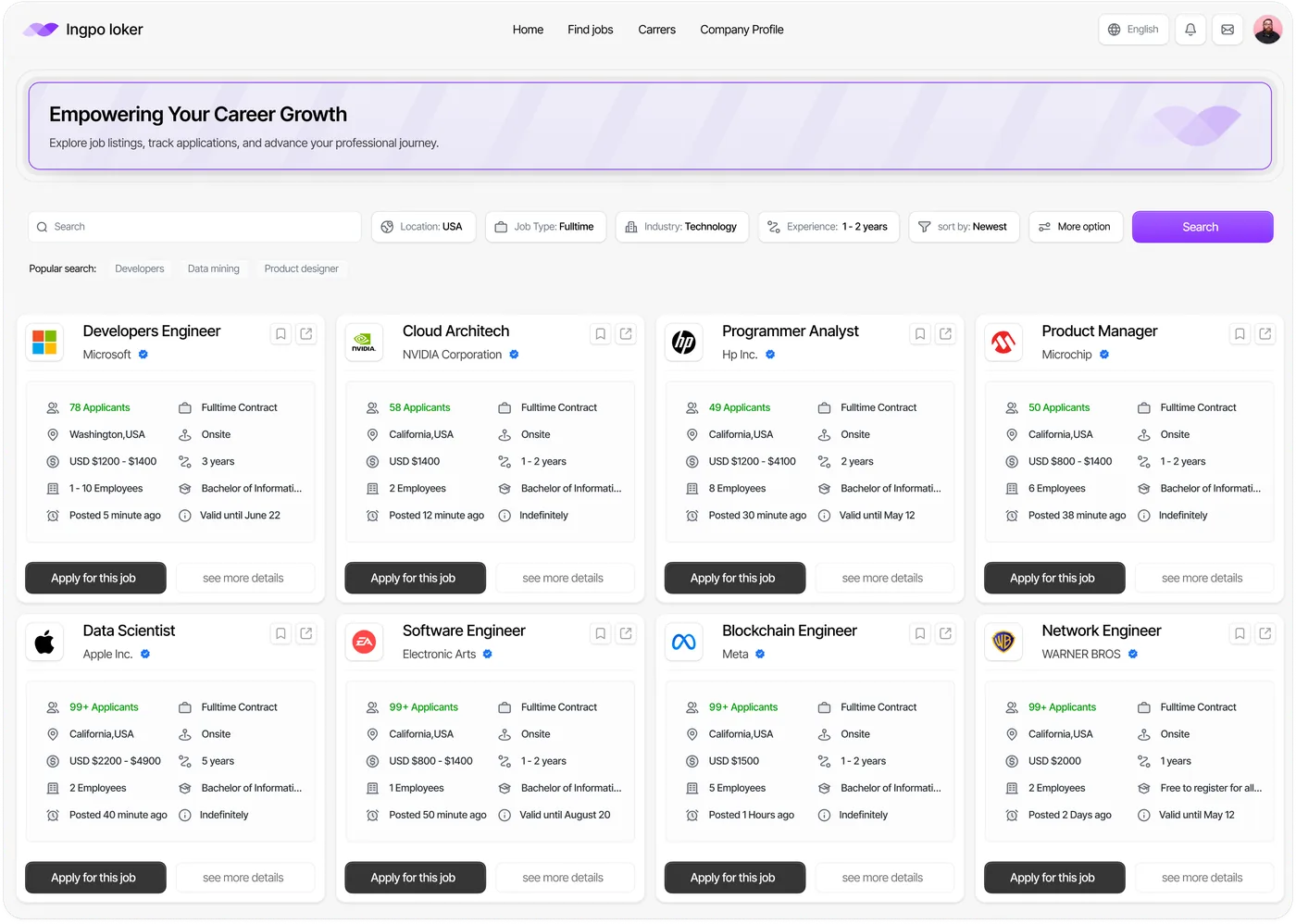The width and height of the screenshot is (1296, 924).
Task: Open Developers Engineer job in new window
Action: 306,334
